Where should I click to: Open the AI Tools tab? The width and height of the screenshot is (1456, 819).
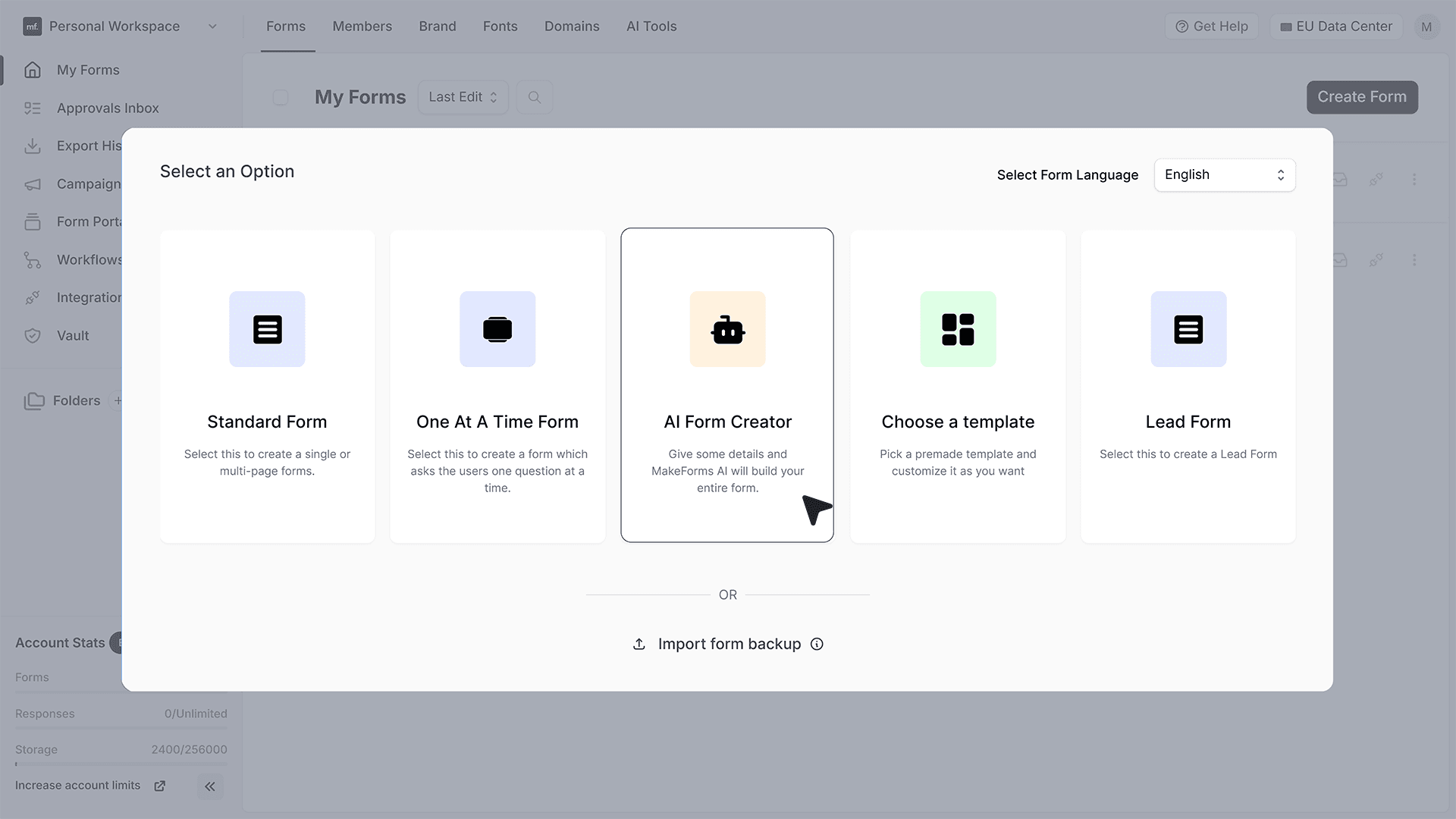(x=651, y=27)
